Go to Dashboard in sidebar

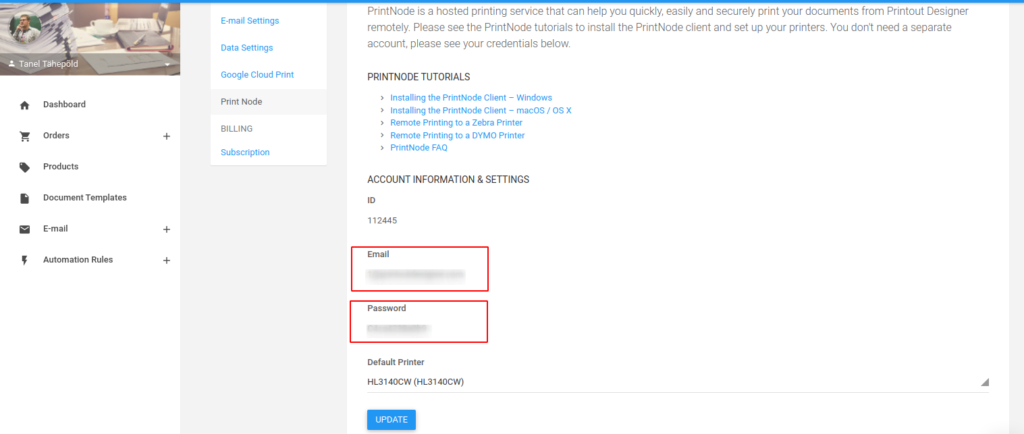[x=64, y=104]
